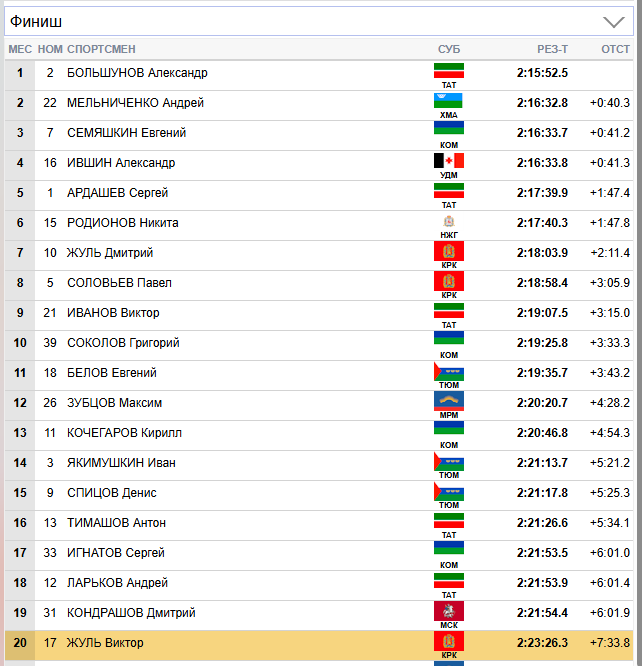This screenshot has width=642, height=666.
Task: Select athlete АРДАШЕВ Сергей
Action: pos(117,193)
